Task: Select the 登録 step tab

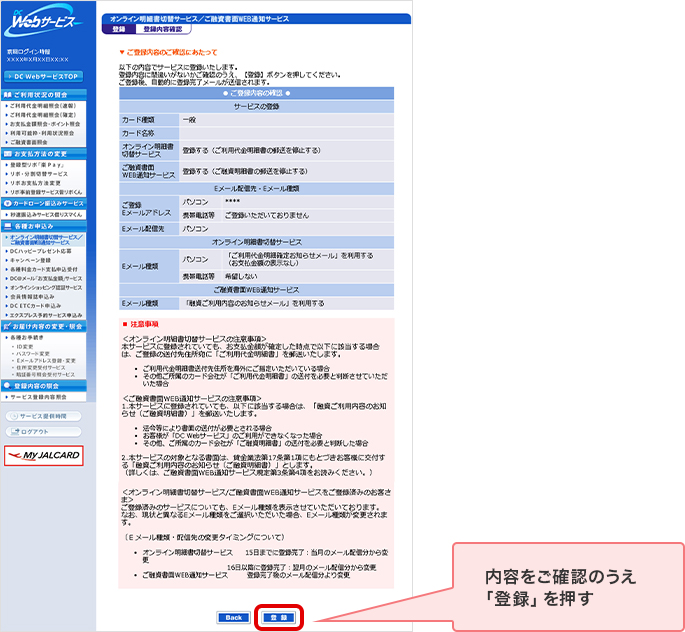Action: pyautogui.click(x=119, y=29)
